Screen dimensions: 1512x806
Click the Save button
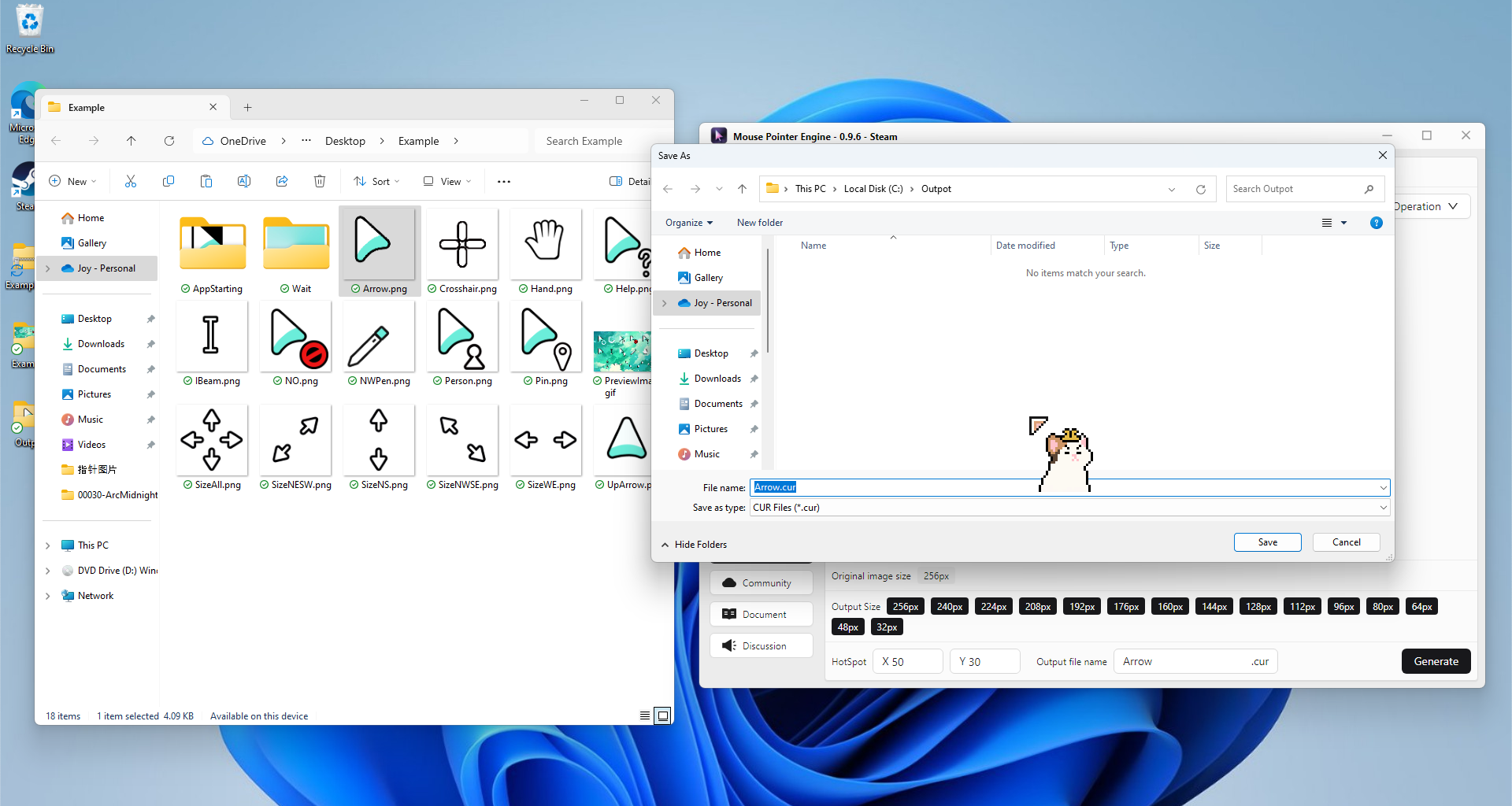(x=1267, y=542)
